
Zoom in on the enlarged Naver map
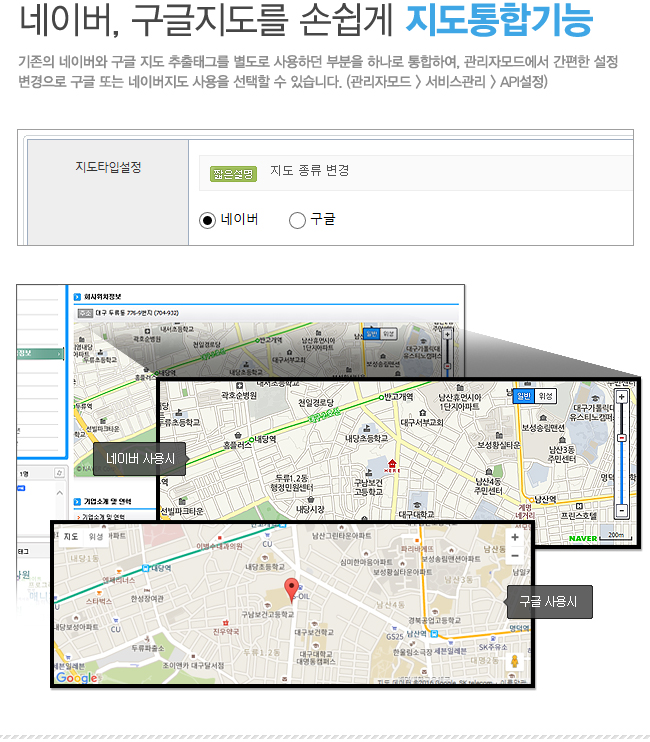point(622,397)
